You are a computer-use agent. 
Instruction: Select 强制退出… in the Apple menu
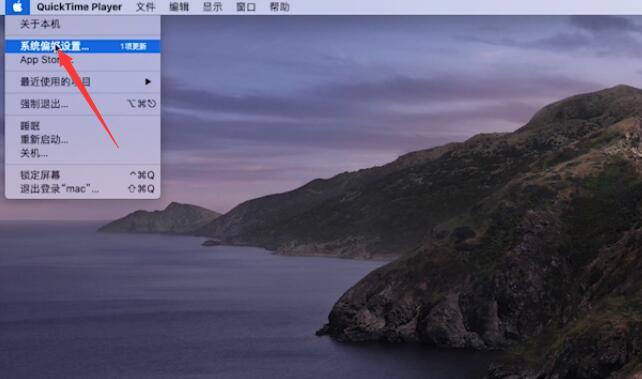click(x=82, y=104)
